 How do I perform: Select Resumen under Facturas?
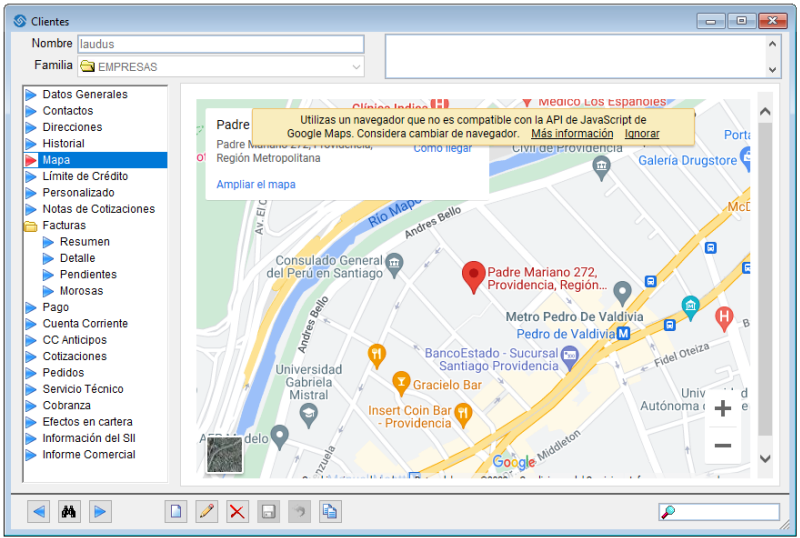point(85,241)
